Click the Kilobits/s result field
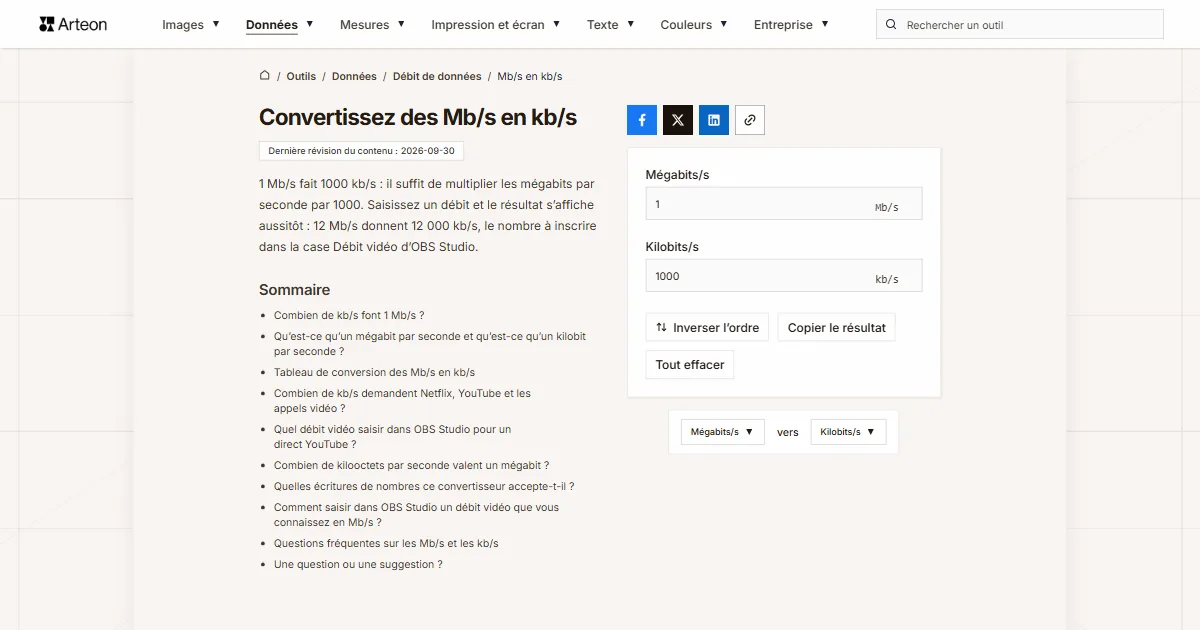 784,276
